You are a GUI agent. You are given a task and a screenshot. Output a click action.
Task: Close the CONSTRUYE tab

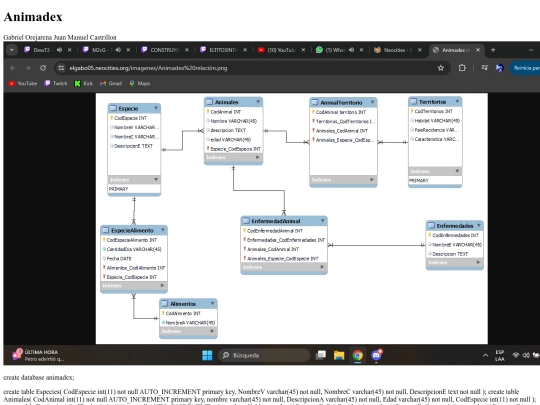187,50
